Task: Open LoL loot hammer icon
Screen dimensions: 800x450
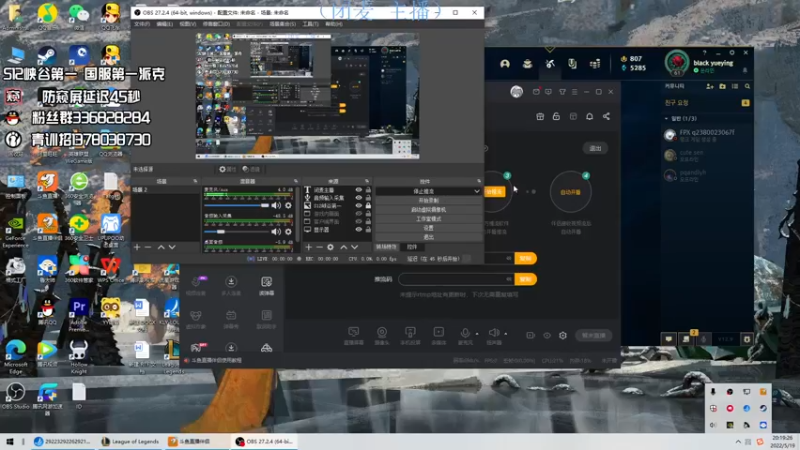Action: 550,64
